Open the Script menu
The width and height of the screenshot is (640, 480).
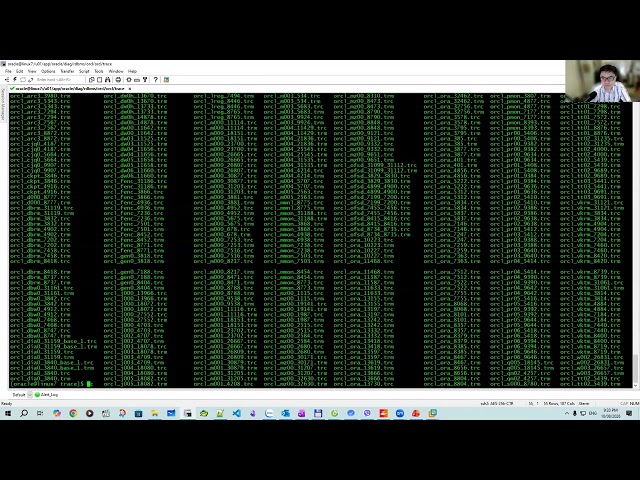[84, 71]
